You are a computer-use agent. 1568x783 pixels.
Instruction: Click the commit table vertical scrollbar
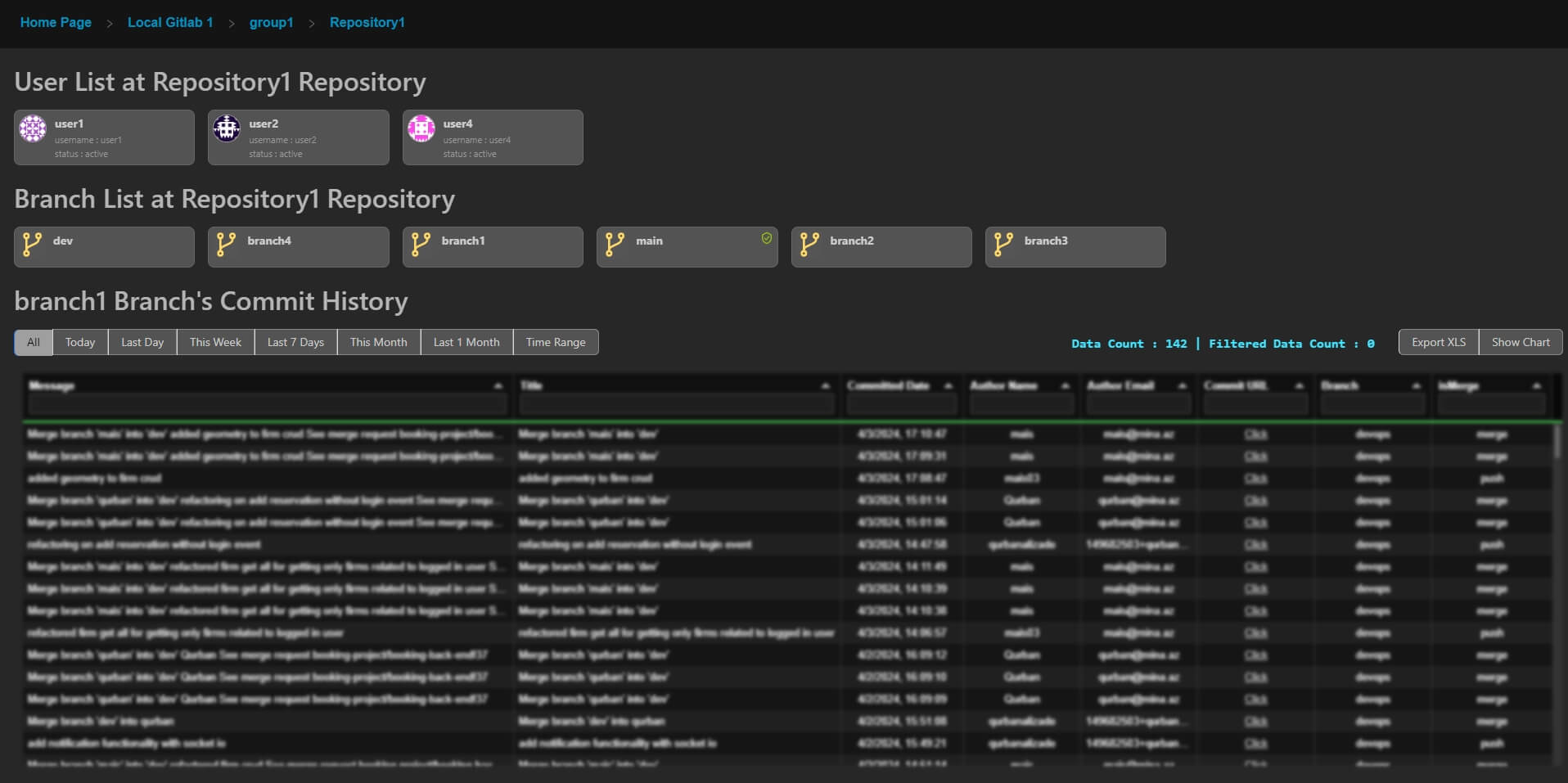point(1557,593)
